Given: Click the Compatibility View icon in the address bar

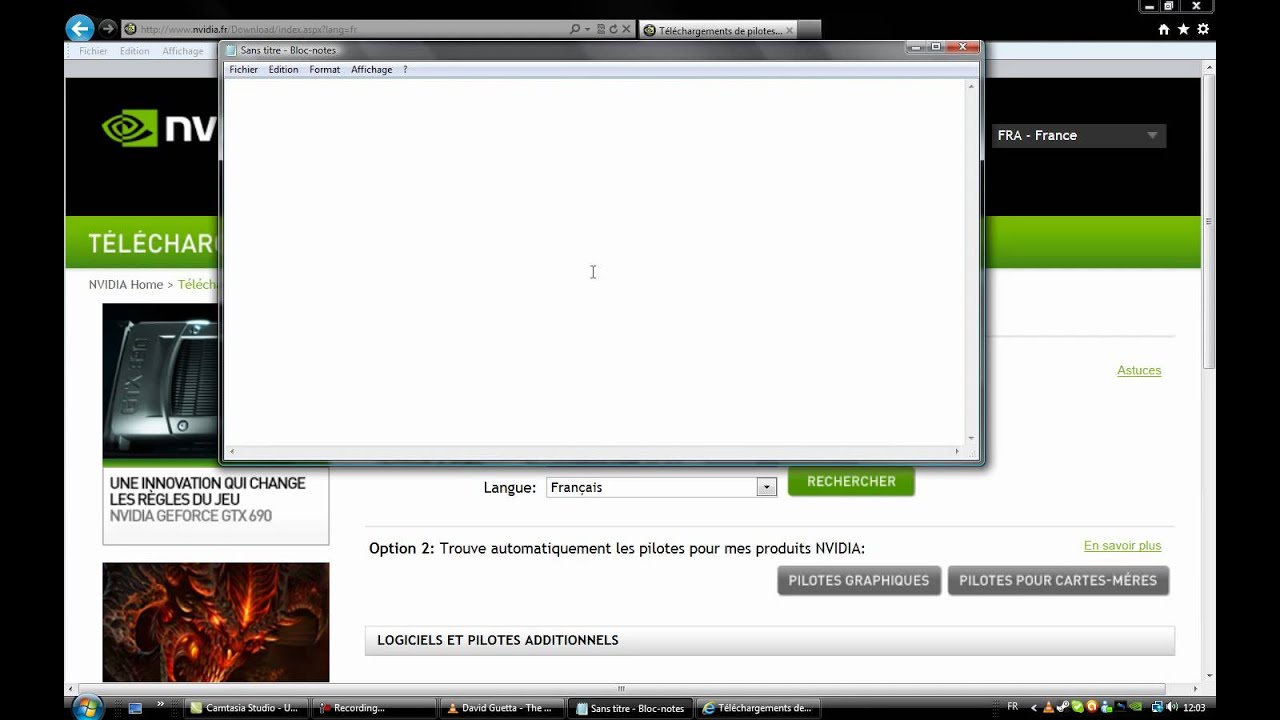Looking at the screenshot, I should (601, 29).
